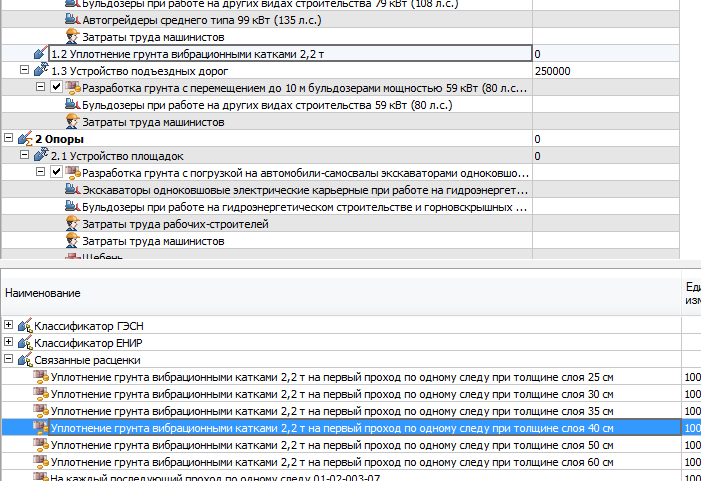Screen dimensions: 701x481
Task: Click the Наименование column header
Action: pyautogui.click(x=341, y=293)
